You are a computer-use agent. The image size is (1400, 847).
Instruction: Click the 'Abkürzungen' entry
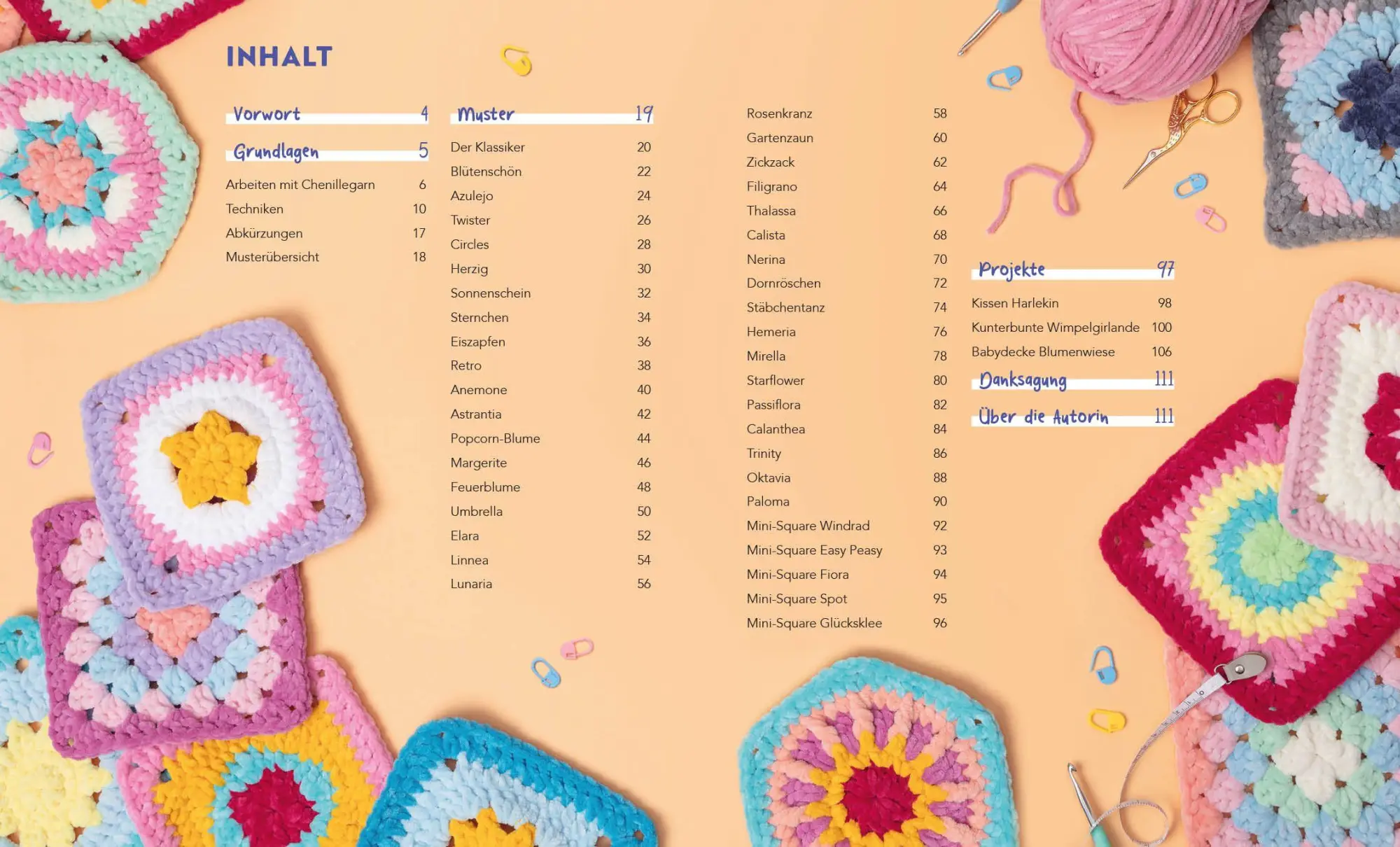(264, 233)
